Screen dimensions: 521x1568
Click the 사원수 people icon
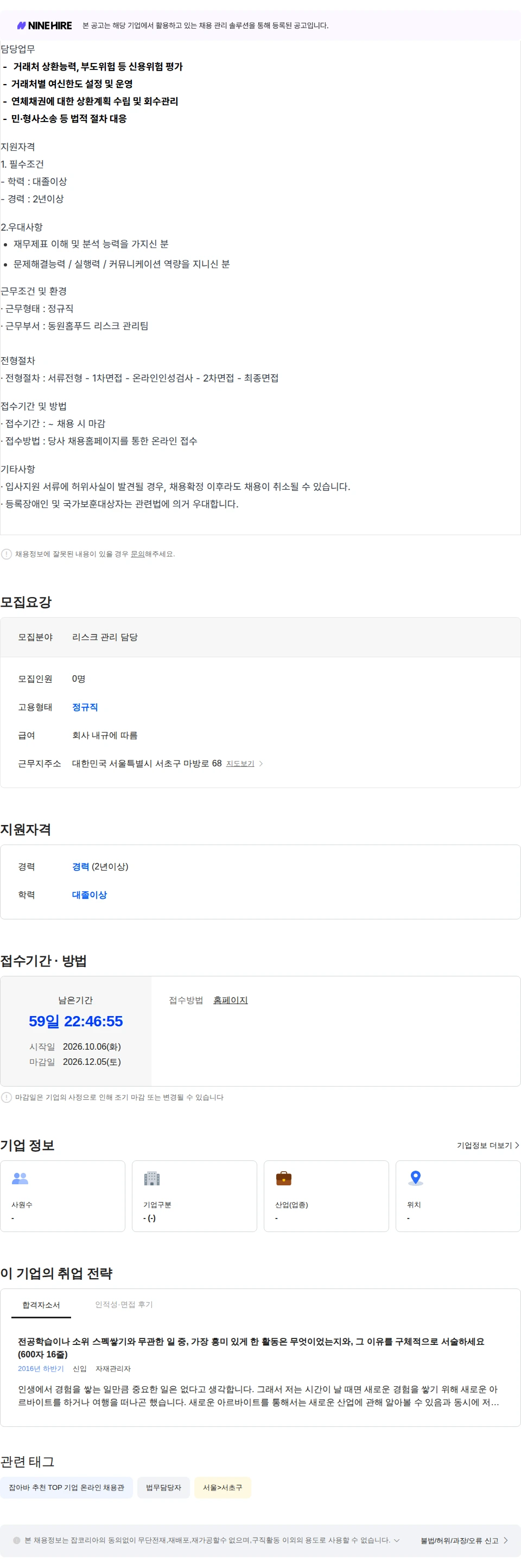(20, 1178)
